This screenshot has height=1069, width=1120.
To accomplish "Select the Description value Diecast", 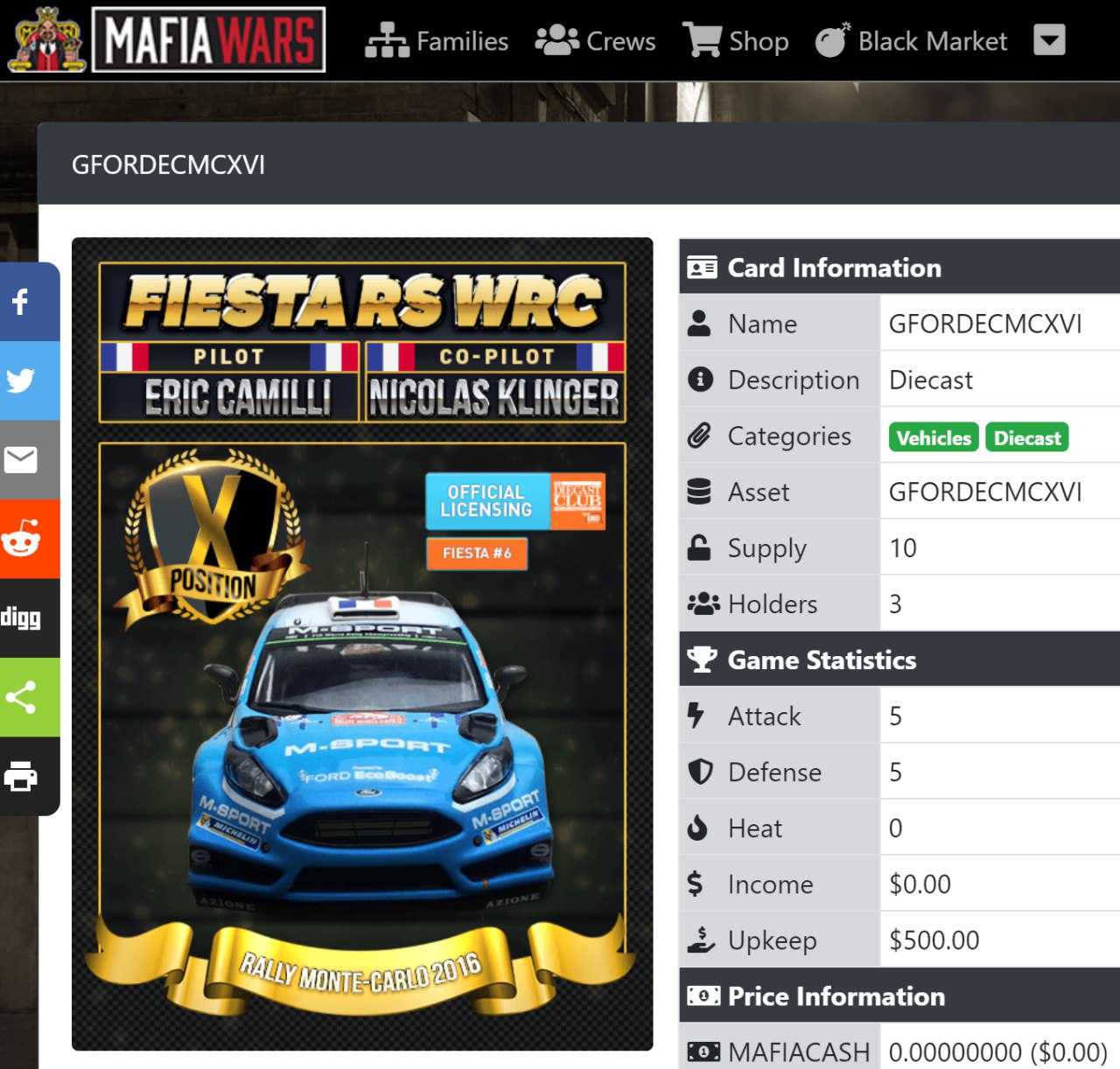I will click(931, 380).
